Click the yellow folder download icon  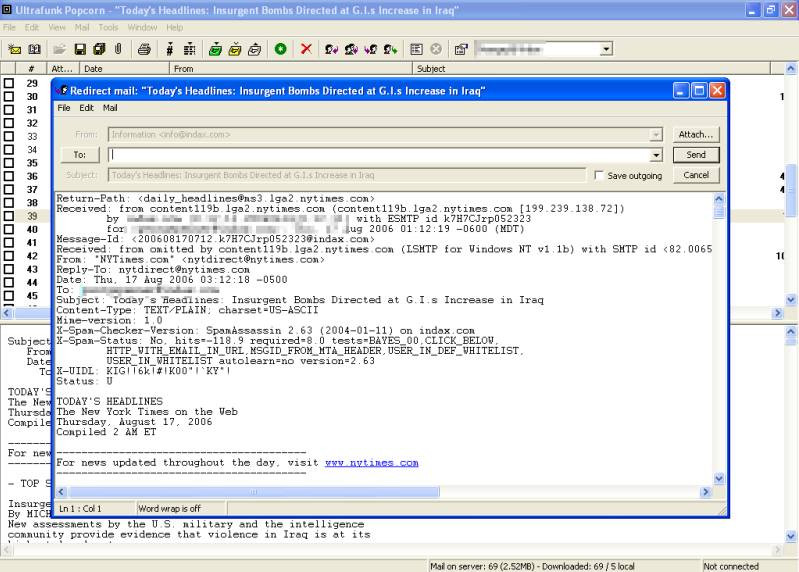coord(235,49)
